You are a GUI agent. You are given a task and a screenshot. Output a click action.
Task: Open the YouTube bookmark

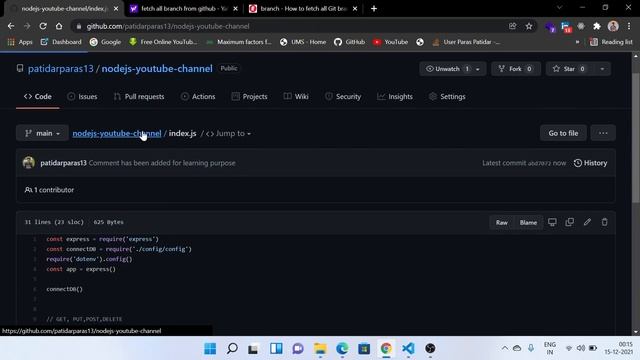[x=391, y=42]
